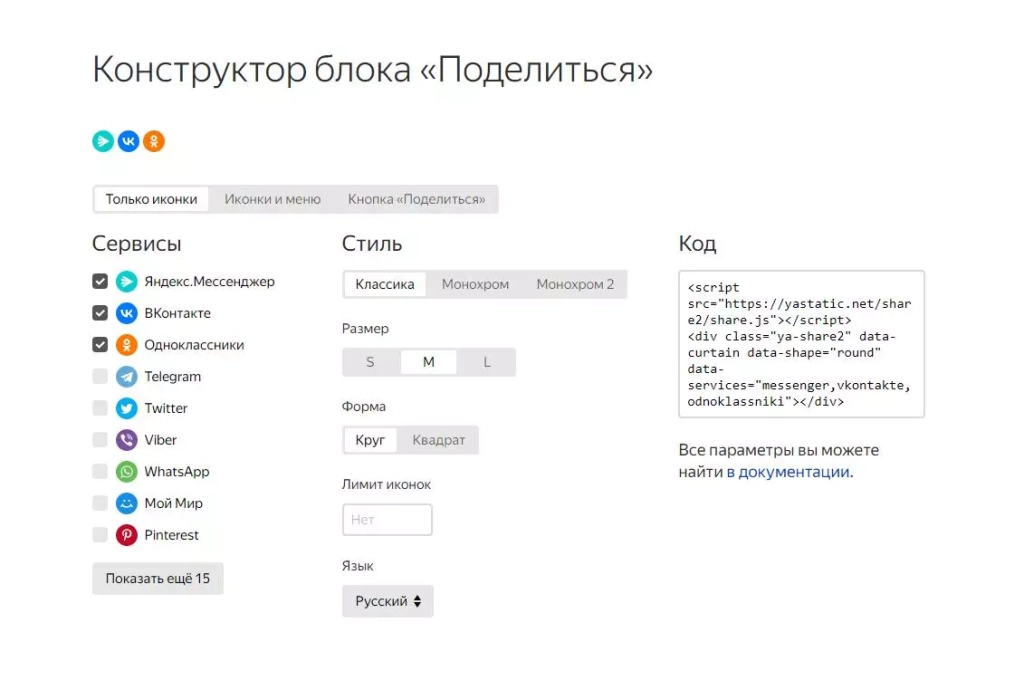Click Viber icon in services list
Image resolution: width=1024 pixels, height=680 pixels.
[127, 440]
